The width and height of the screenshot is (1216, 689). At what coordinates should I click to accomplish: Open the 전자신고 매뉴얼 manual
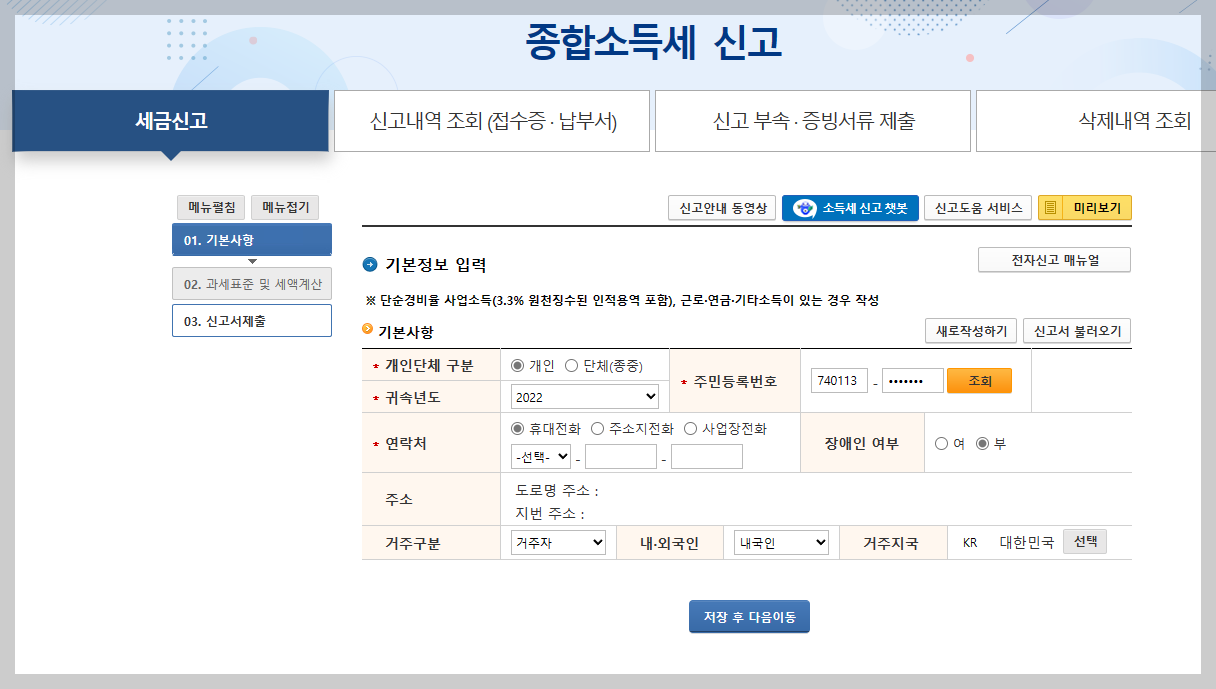coord(1054,259)
